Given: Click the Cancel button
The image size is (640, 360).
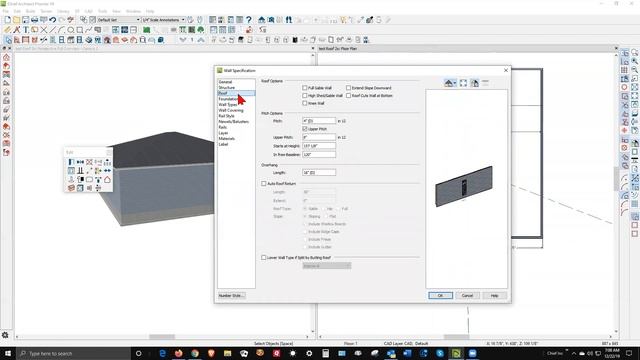Looking at the screenshot, I should point(467,296).
